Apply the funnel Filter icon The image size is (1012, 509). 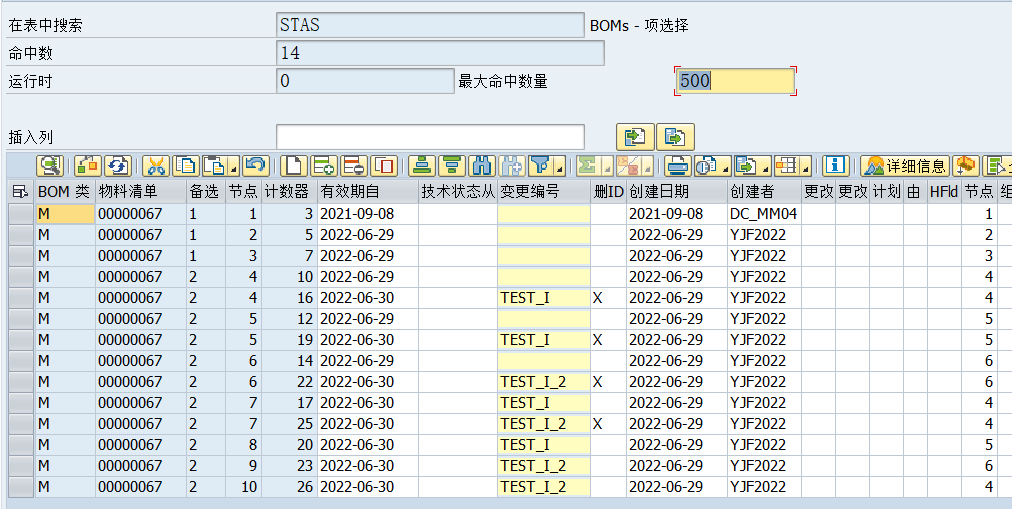541,166
